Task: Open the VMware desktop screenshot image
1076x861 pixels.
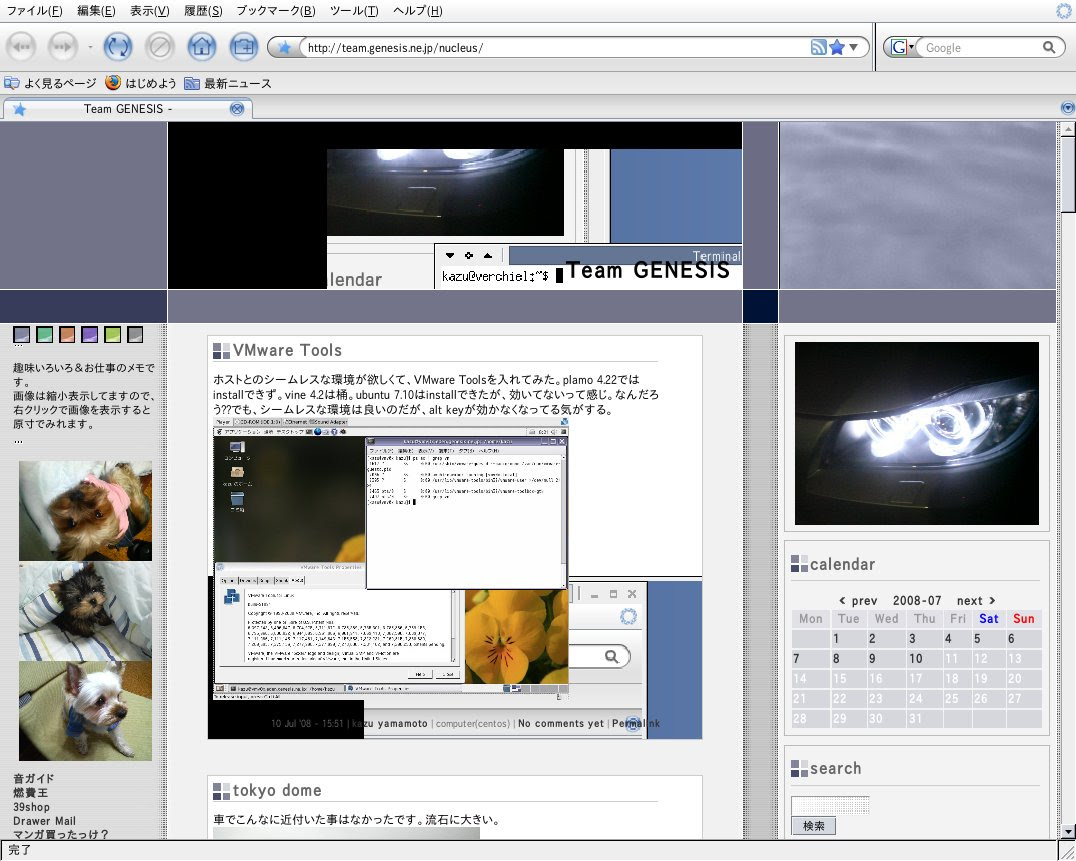Action: point(391,558)
